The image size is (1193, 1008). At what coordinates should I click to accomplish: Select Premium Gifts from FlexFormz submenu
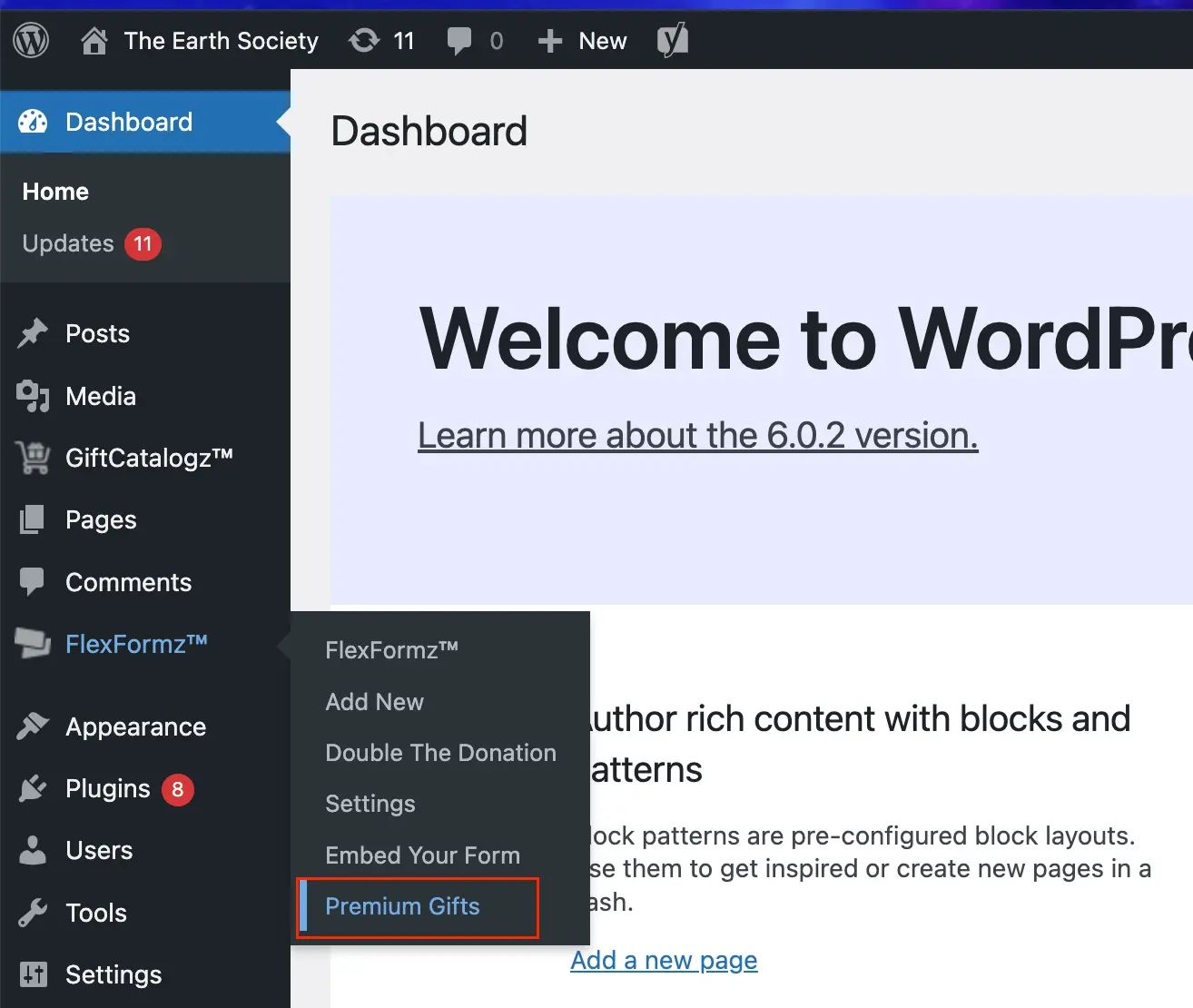(x=402, y=906)
